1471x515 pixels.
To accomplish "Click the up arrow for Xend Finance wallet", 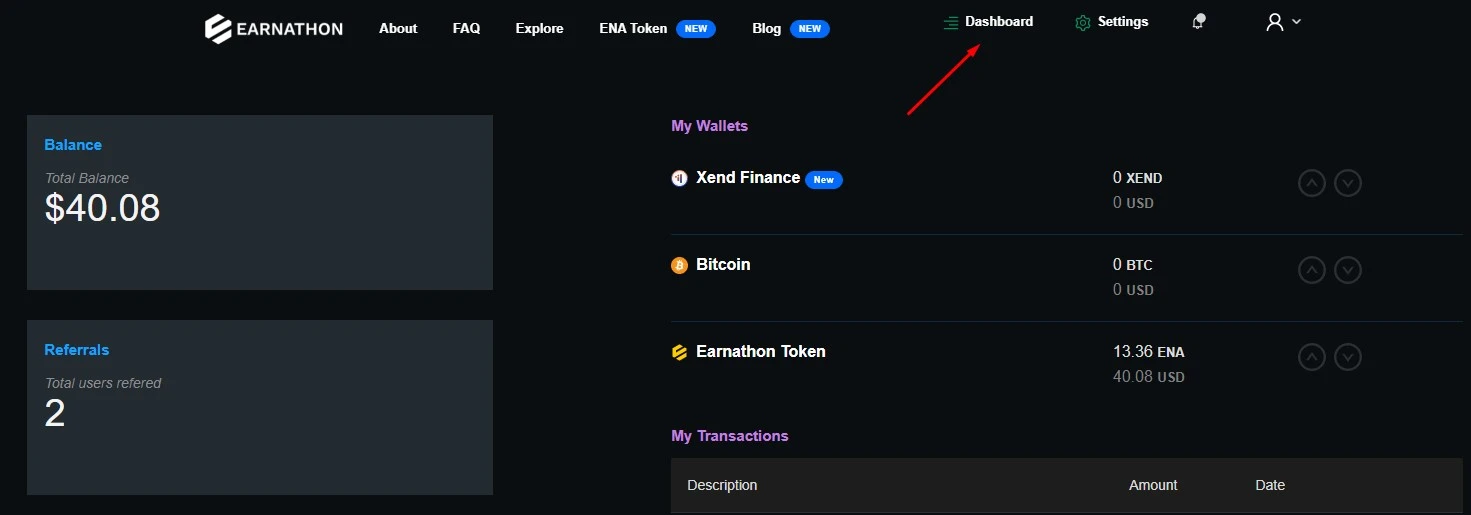I will point(1312,183).
